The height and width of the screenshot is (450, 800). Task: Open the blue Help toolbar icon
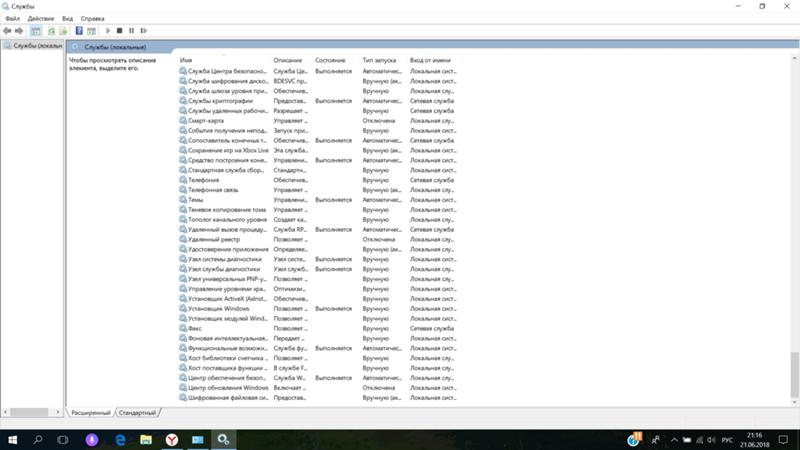pos(79,31)
